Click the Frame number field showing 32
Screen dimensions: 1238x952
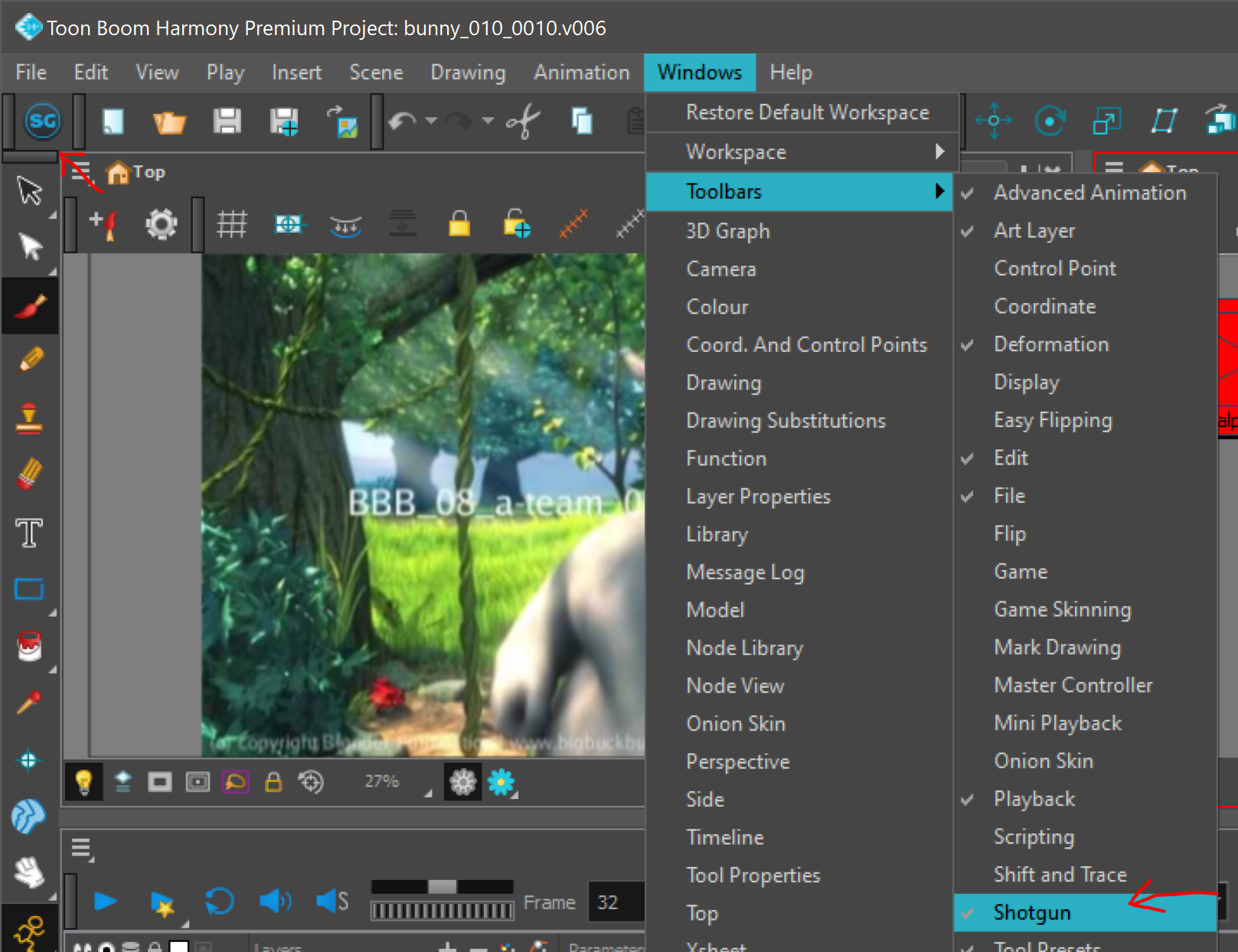pos(617,901)
